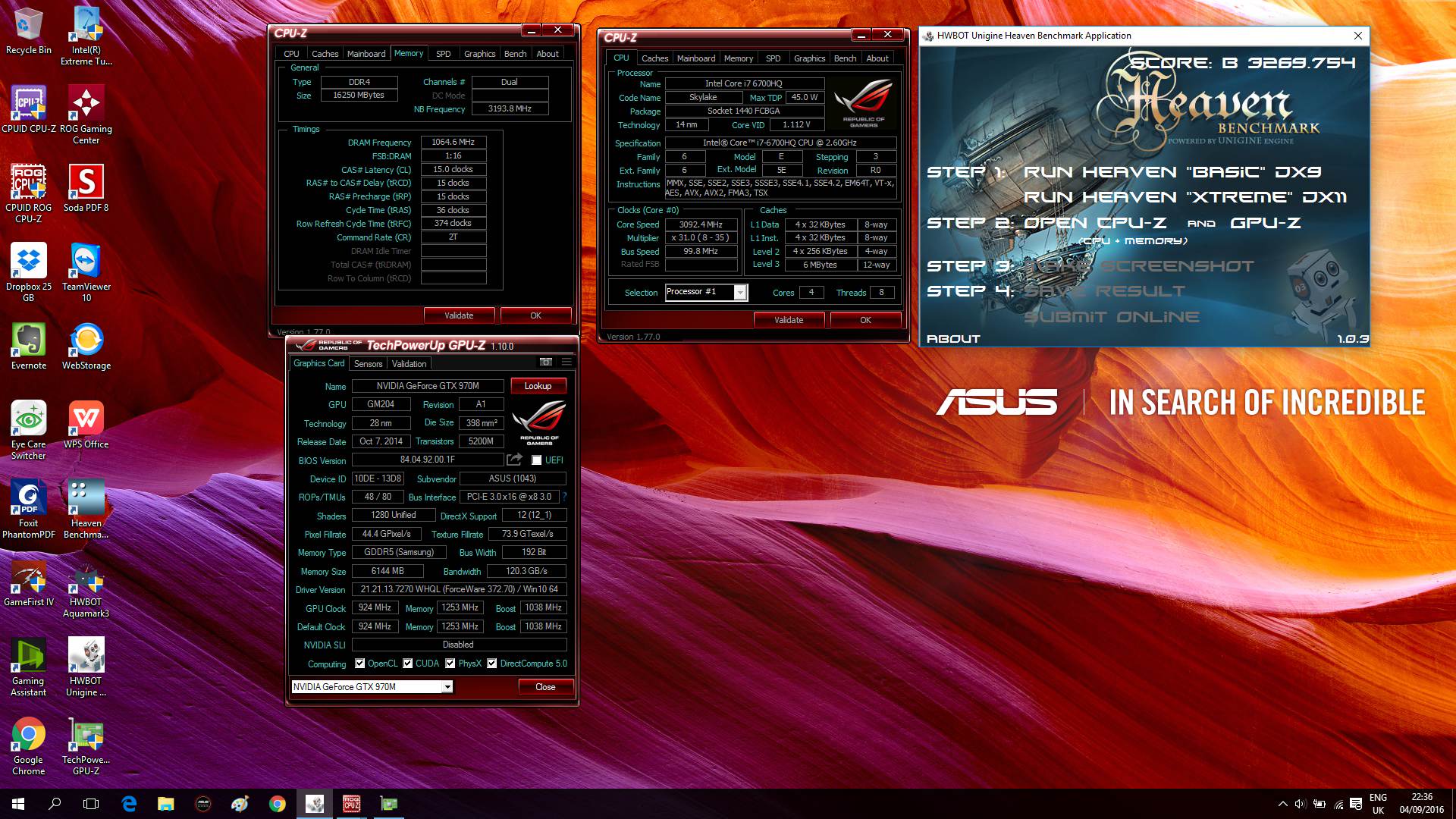Click the ENG UK language indicator

(1378, 804)
